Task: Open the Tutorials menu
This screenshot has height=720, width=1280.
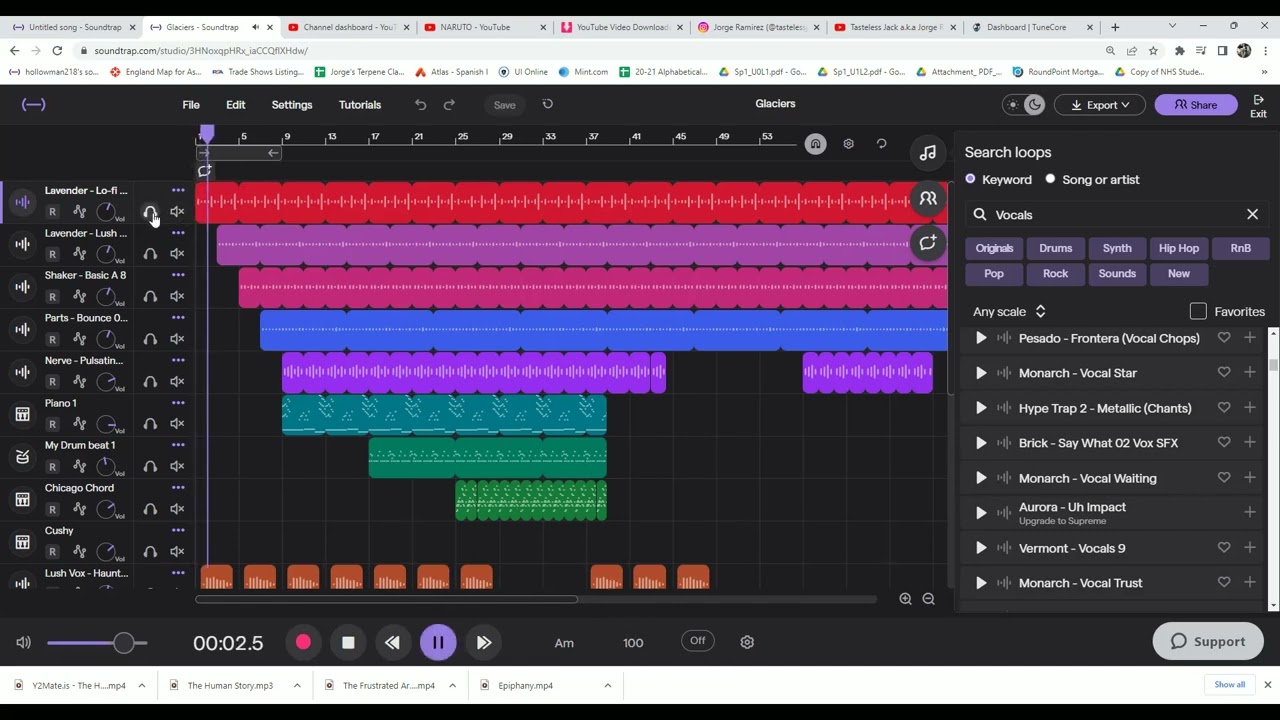Action: (x=360, y=104)
